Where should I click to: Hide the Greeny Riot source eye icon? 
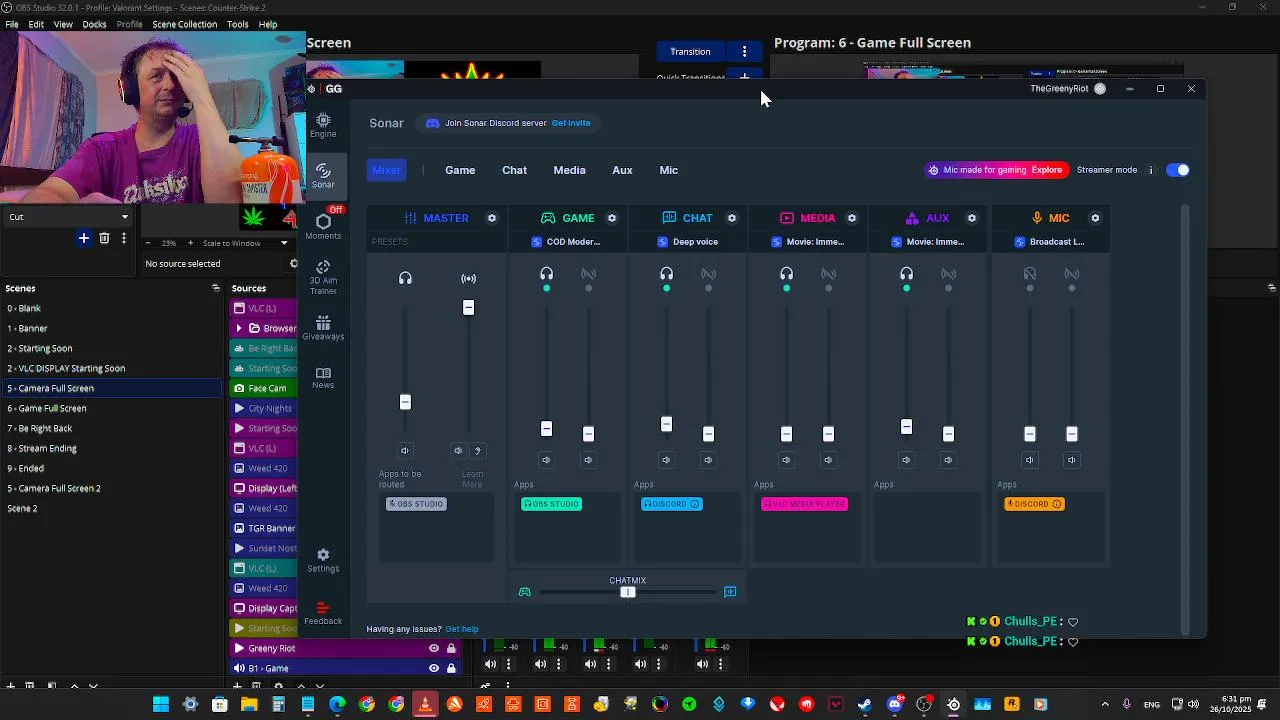point(433,648)
